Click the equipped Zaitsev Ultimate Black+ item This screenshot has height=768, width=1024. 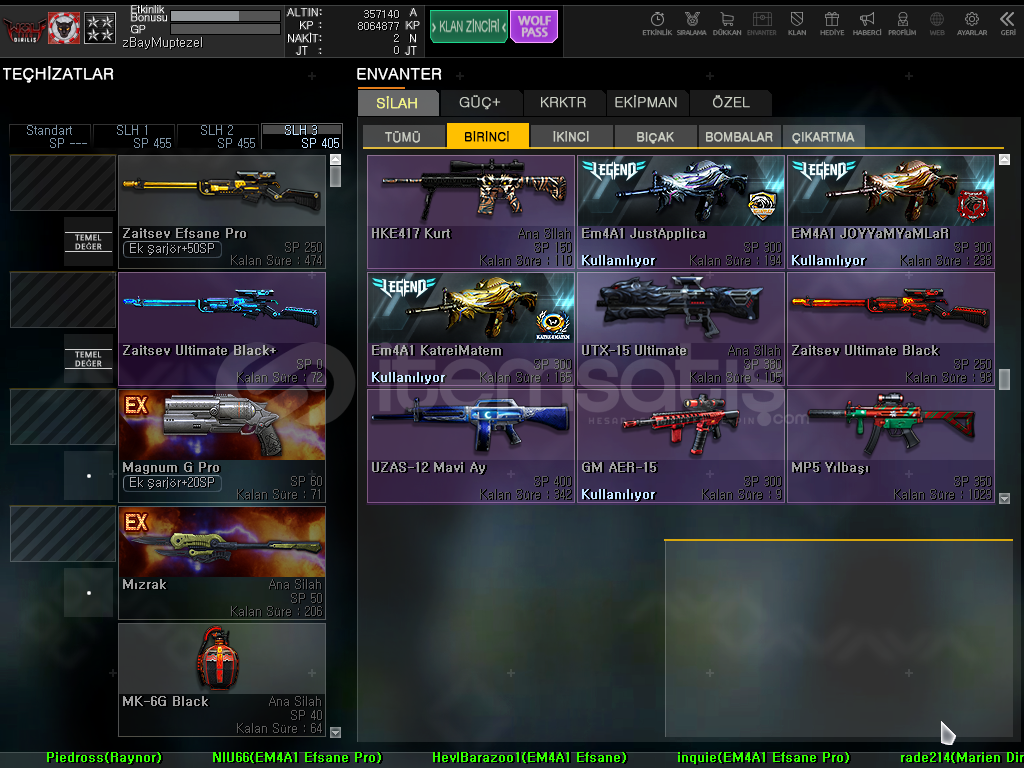(x=222, y=329)
